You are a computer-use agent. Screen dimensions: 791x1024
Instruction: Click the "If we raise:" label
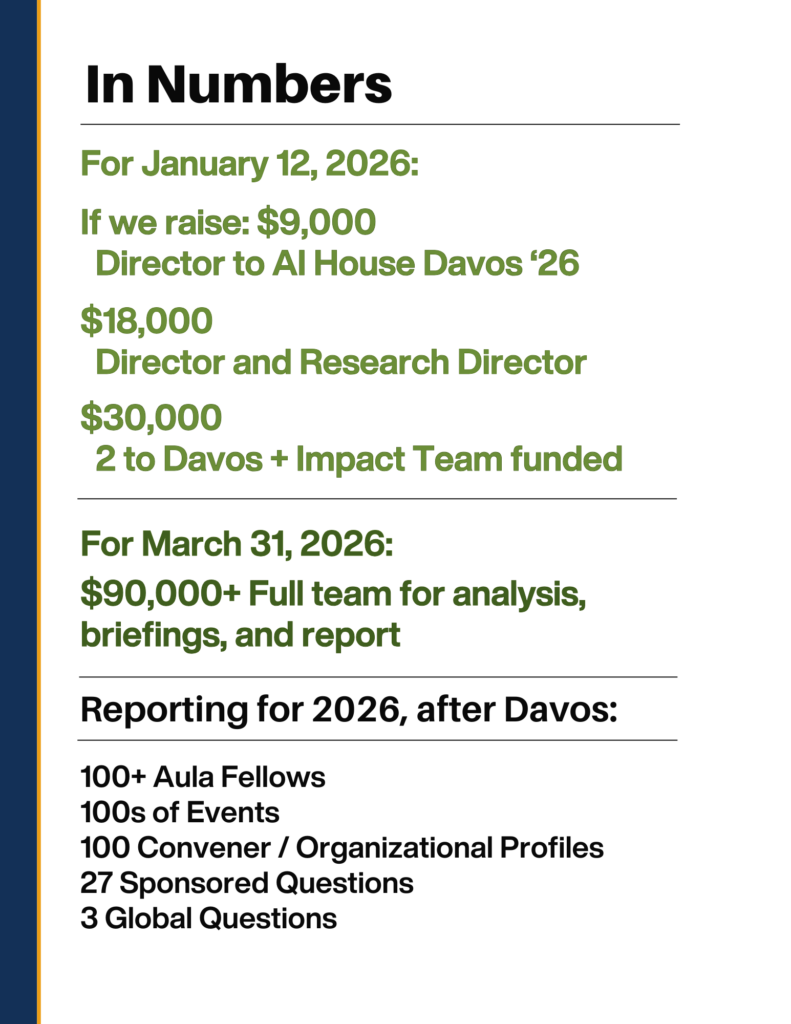pos(165,222)
